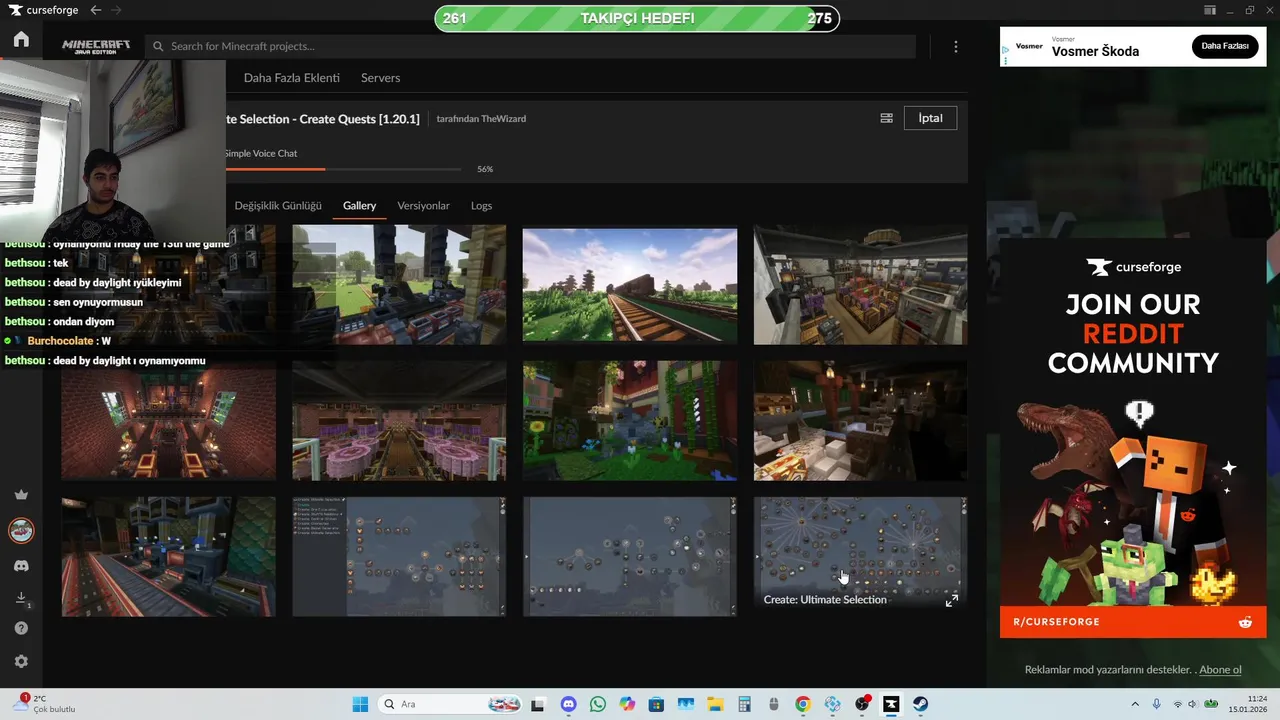Open the help question mark icon
The width and height of the screenshot is (1280, 720).
[21, 628]
